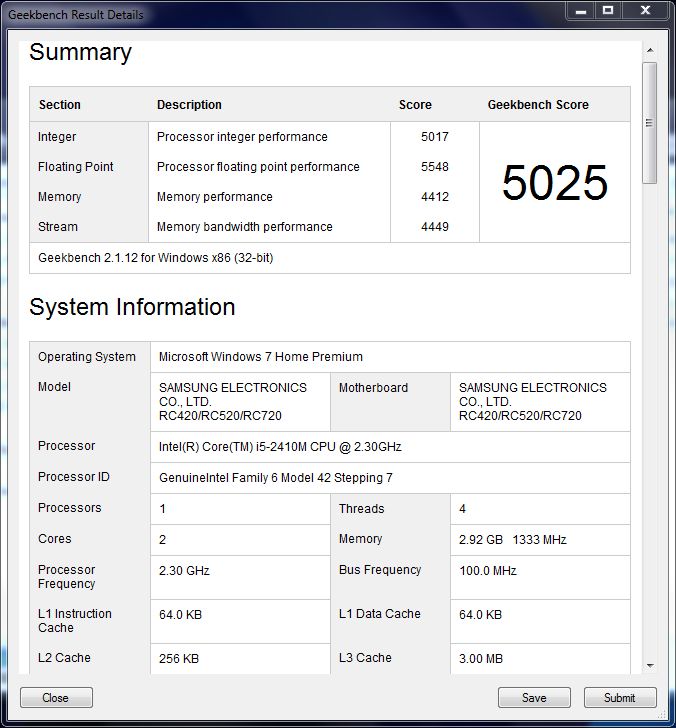Click the Summary heading
This screenshot has height=728, width=676.
click(80, 52)
